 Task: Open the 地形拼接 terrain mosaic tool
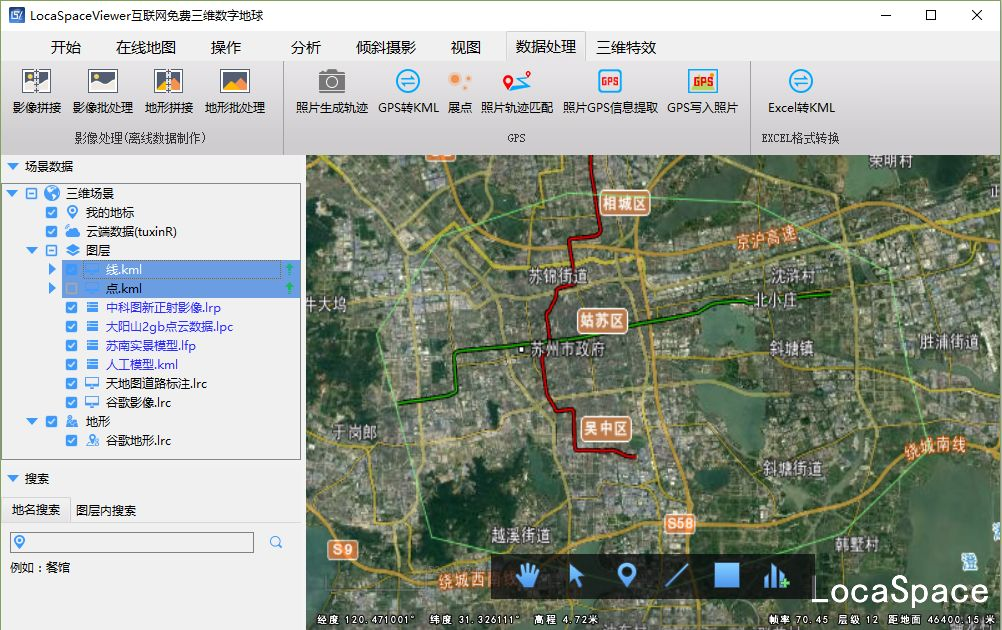point(169,91)
